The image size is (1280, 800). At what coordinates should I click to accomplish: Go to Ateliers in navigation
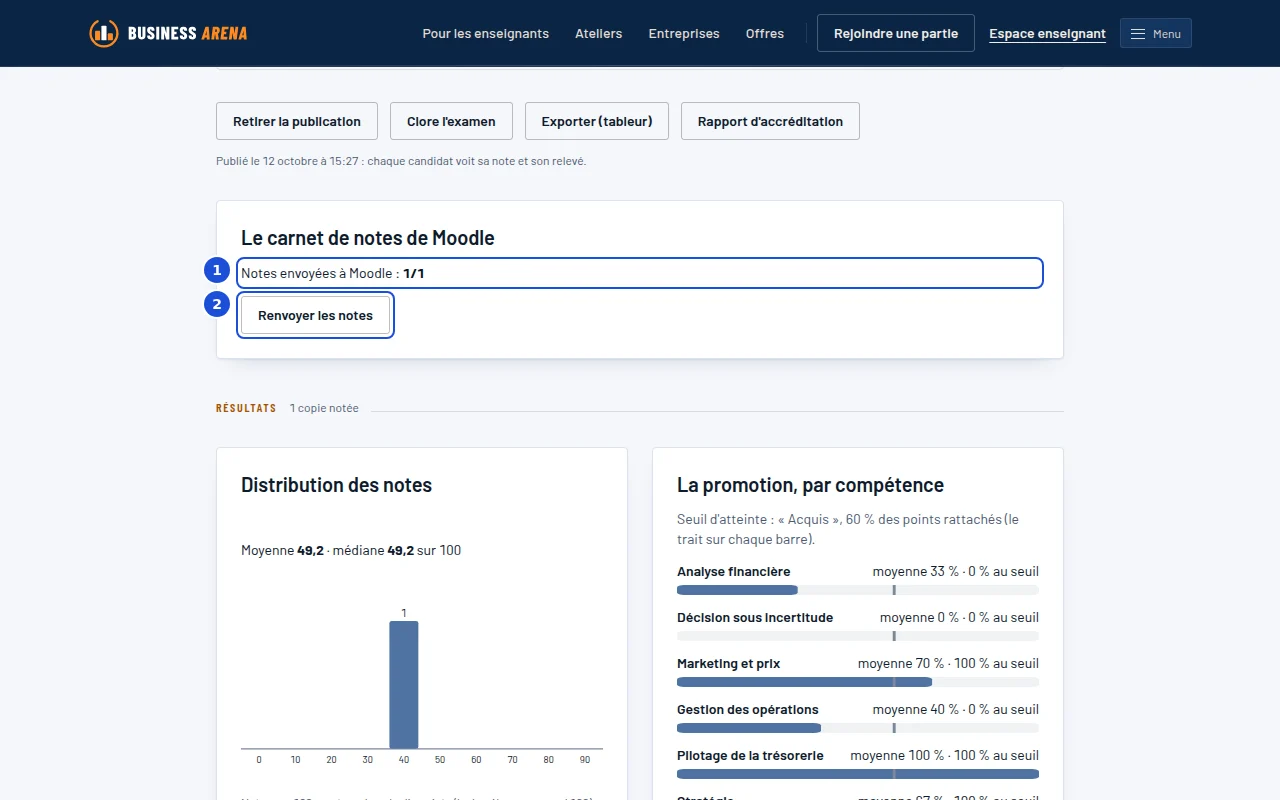tap(599, 33)
